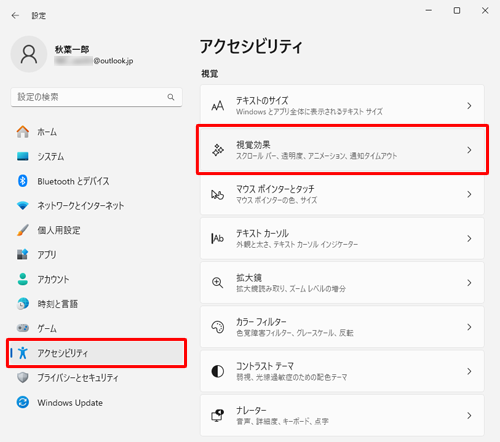Click the アプリ sidebar label
The width and height of the screenshot is (500, 442).
pyautogui.click(x=47, y=255)
